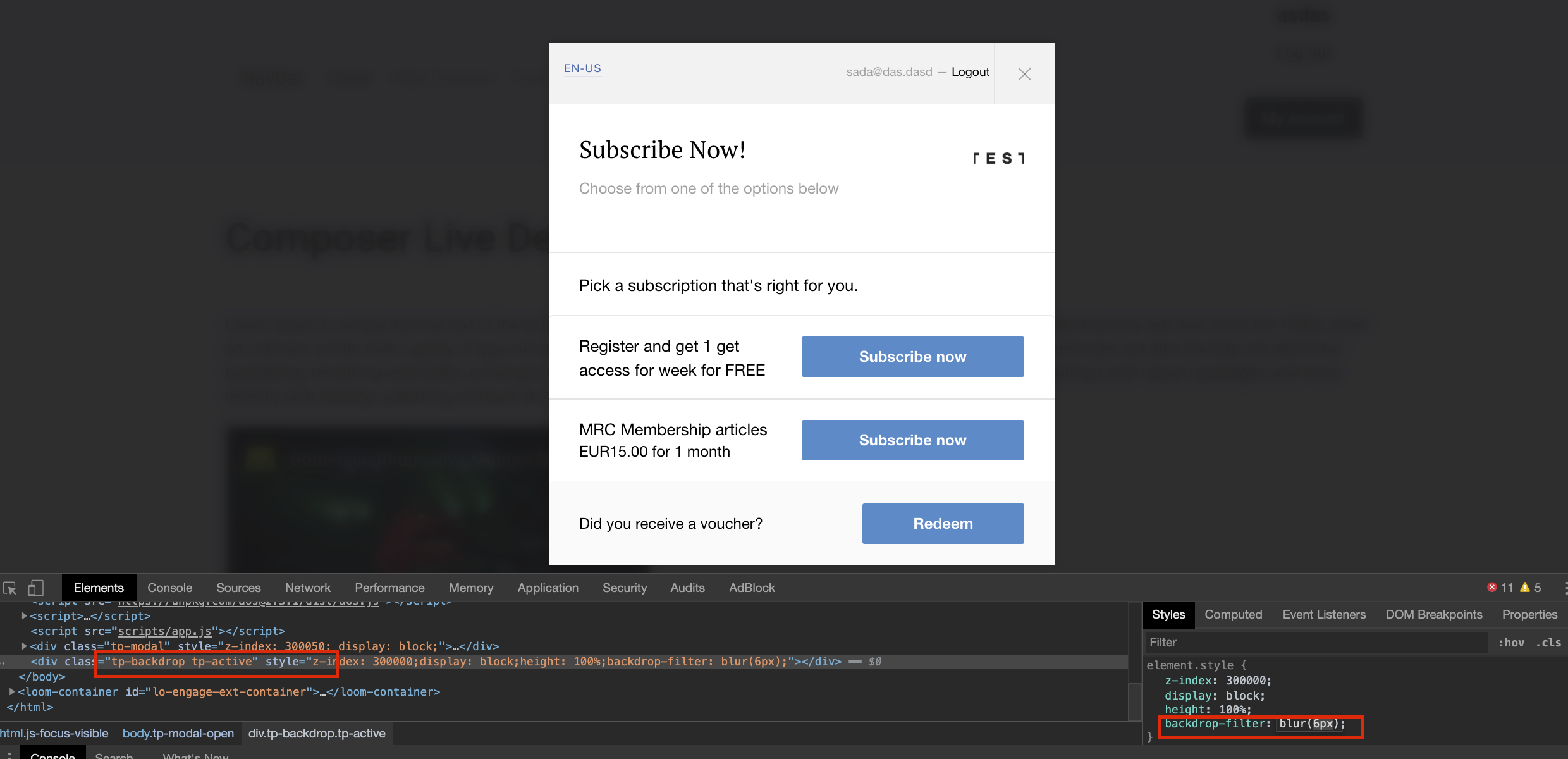
Task: Expand the loom-container element
Action: (11, 691)
